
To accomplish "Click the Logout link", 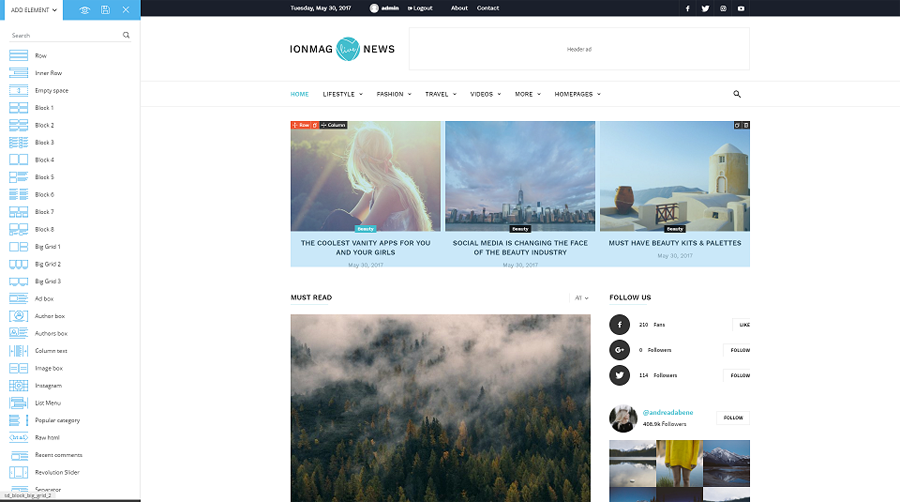I will click(420, 8).
